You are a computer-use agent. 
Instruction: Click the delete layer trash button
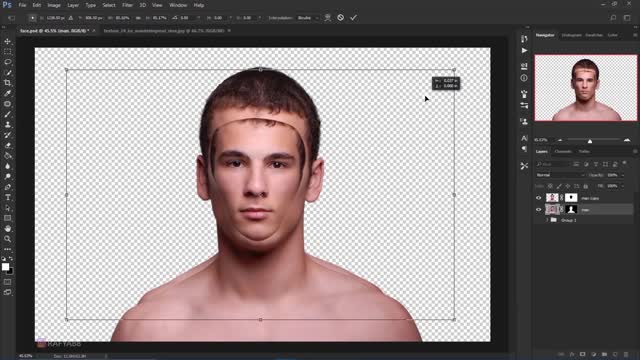626,354
